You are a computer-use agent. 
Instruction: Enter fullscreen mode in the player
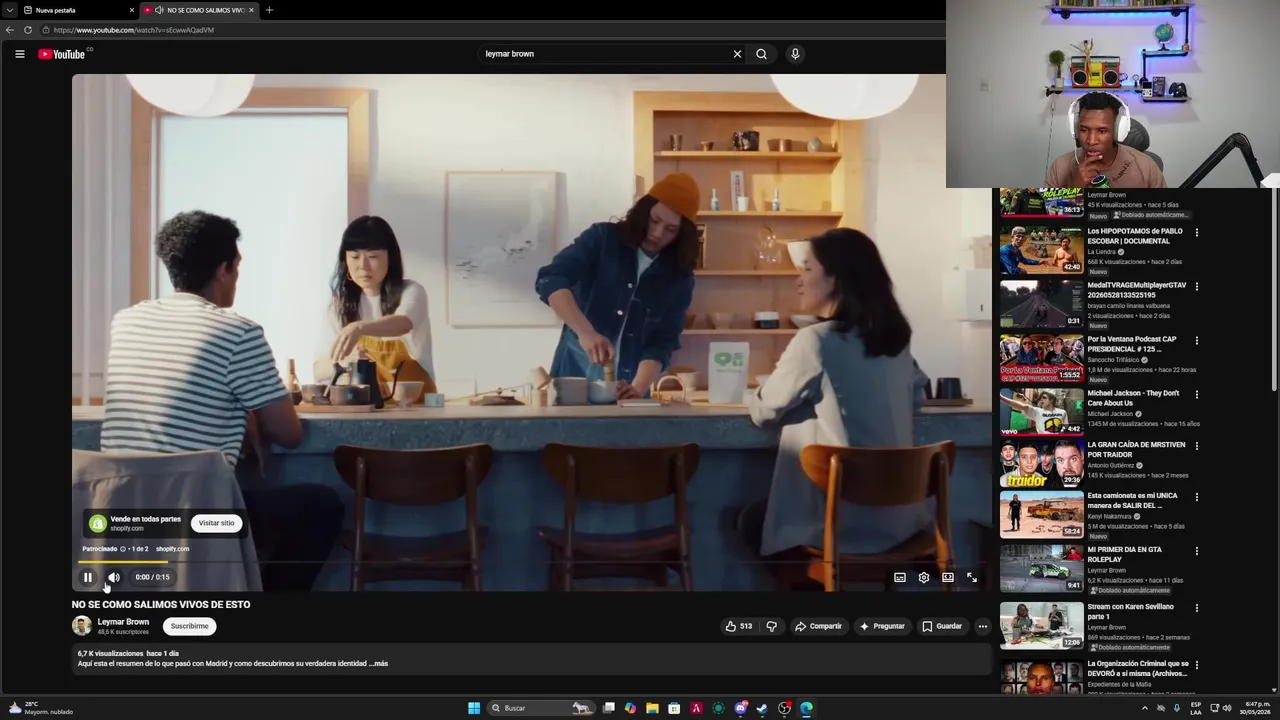click(x=972, y=577)
